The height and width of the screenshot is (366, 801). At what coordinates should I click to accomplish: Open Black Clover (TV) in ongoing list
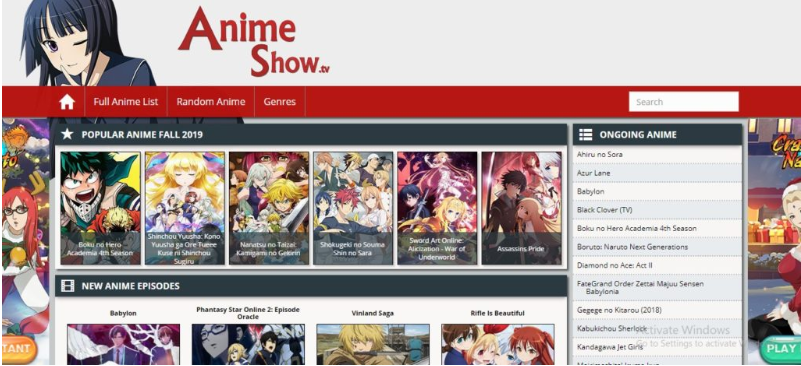click(x=605, y=210)
